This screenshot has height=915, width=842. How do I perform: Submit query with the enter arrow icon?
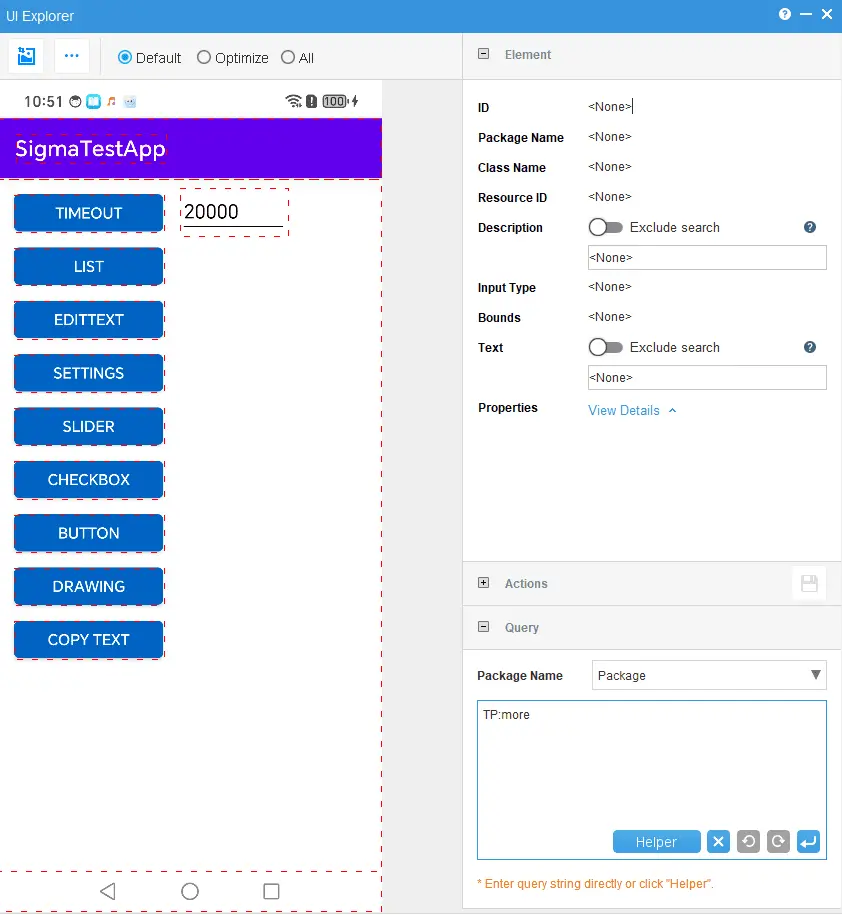click(808, 841)
